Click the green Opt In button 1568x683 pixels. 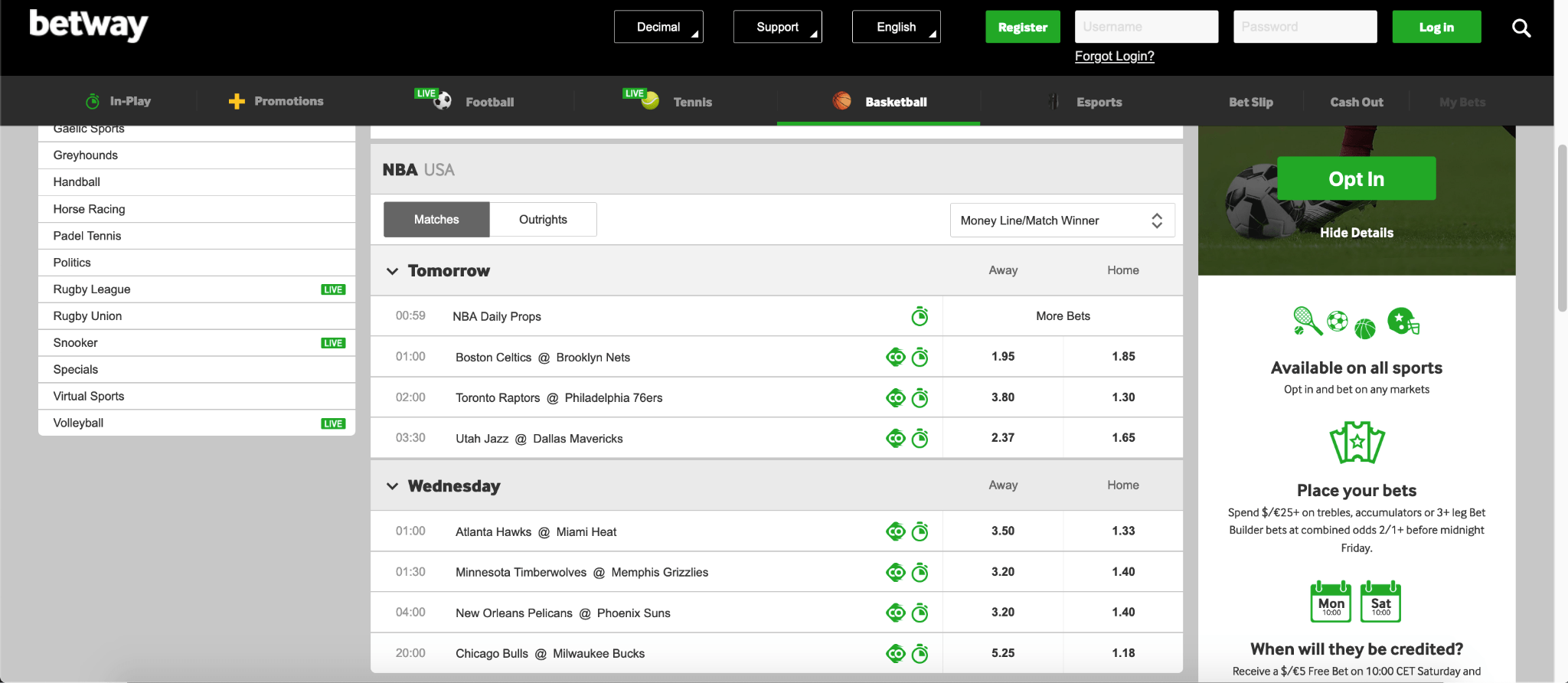1357,178
